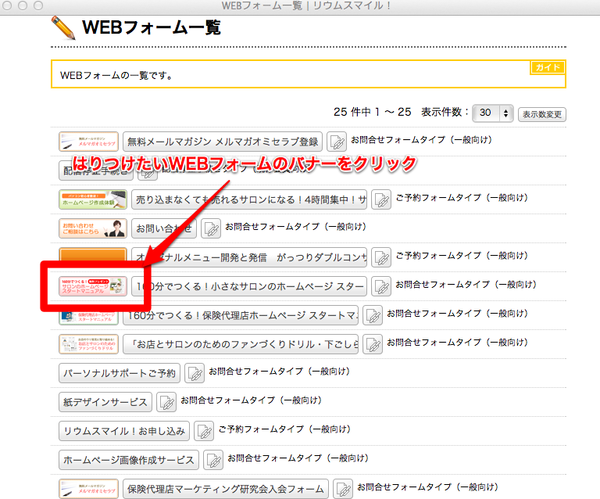Click edit icon beside 保険代理店ホームページ スタートマ form
The height and width of the screenshot is (499, 600).
(373, 315)
